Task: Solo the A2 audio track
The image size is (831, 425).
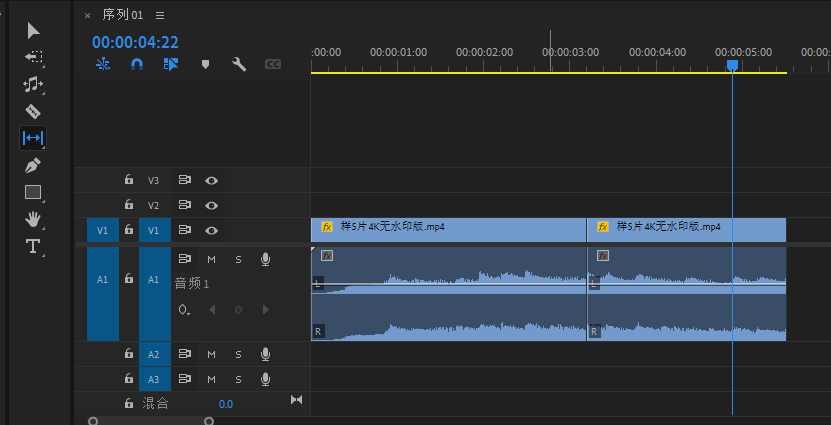Action: coord(238,354)
